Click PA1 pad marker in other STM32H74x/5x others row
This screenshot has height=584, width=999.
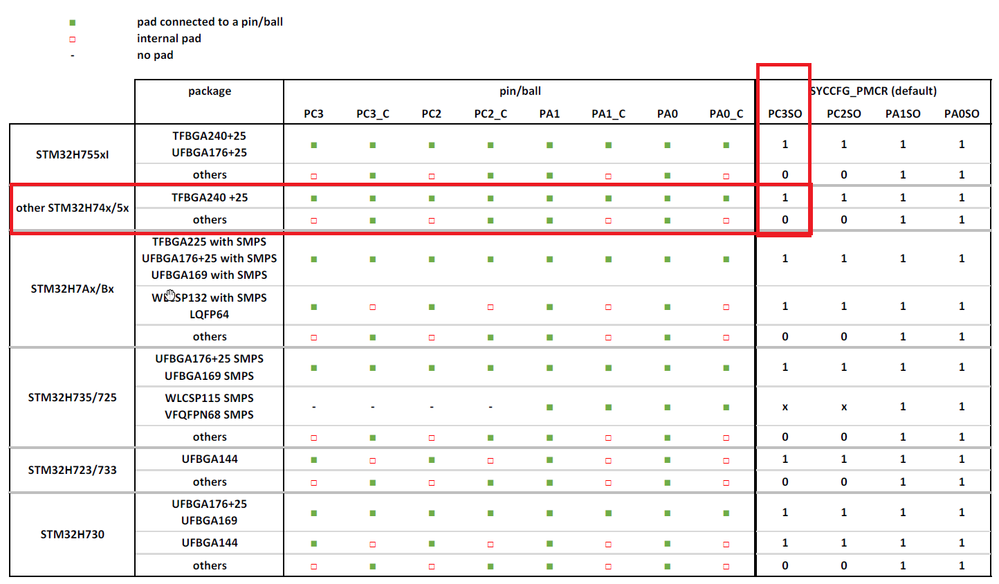(549, 220)
